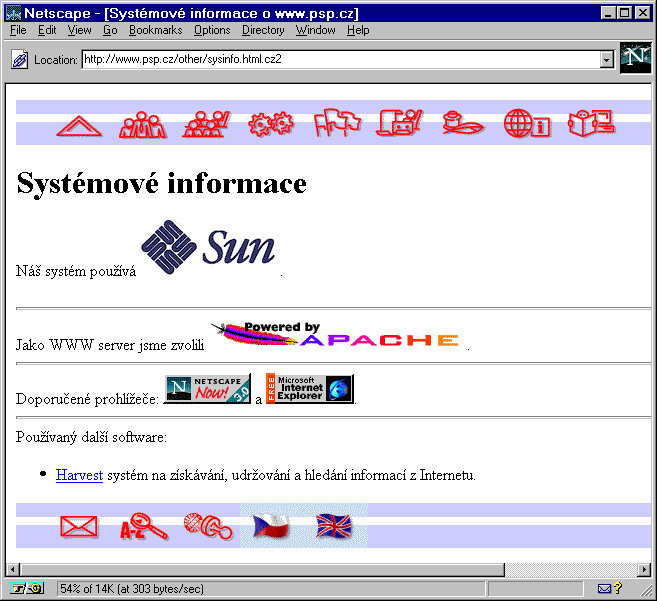Open the documents and computer icon
The height and width of the screenshot is (601, 657).
click(399, 123)
